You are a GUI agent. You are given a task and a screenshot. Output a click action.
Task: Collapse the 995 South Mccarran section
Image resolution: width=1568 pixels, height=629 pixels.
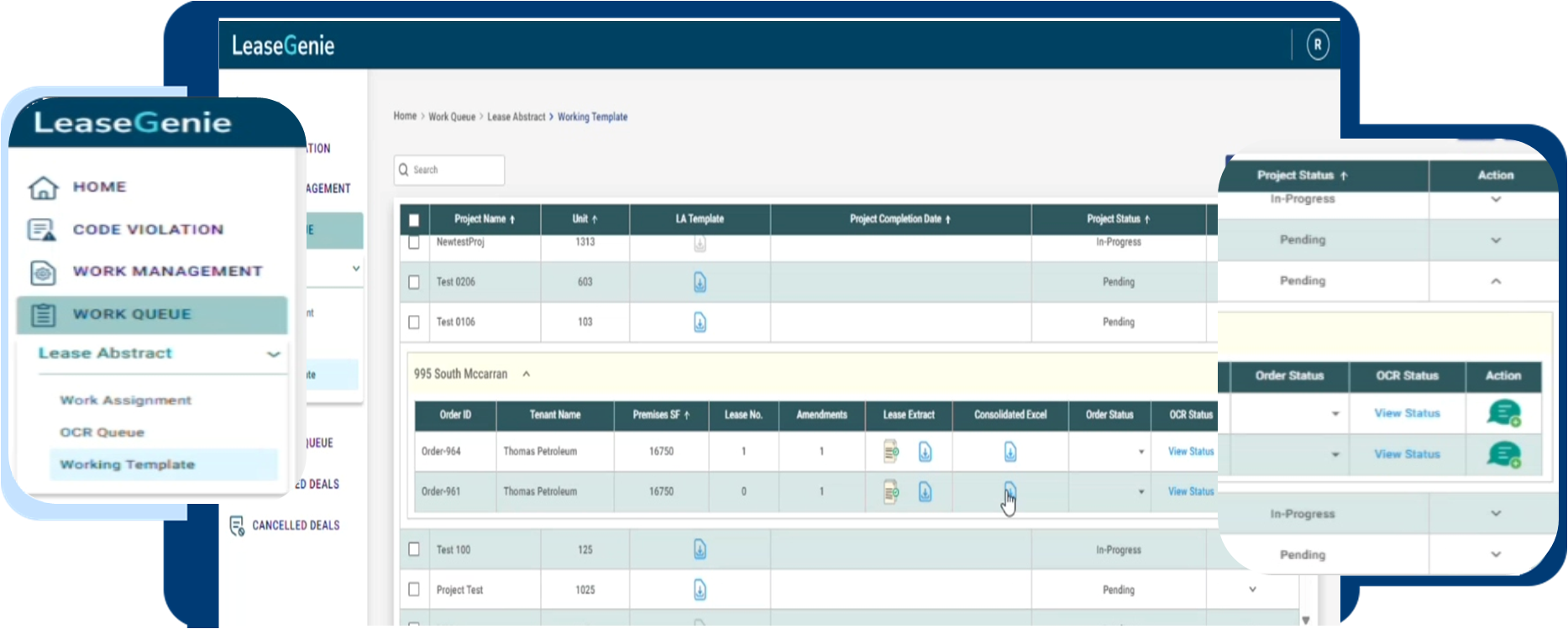coord(526,375)
